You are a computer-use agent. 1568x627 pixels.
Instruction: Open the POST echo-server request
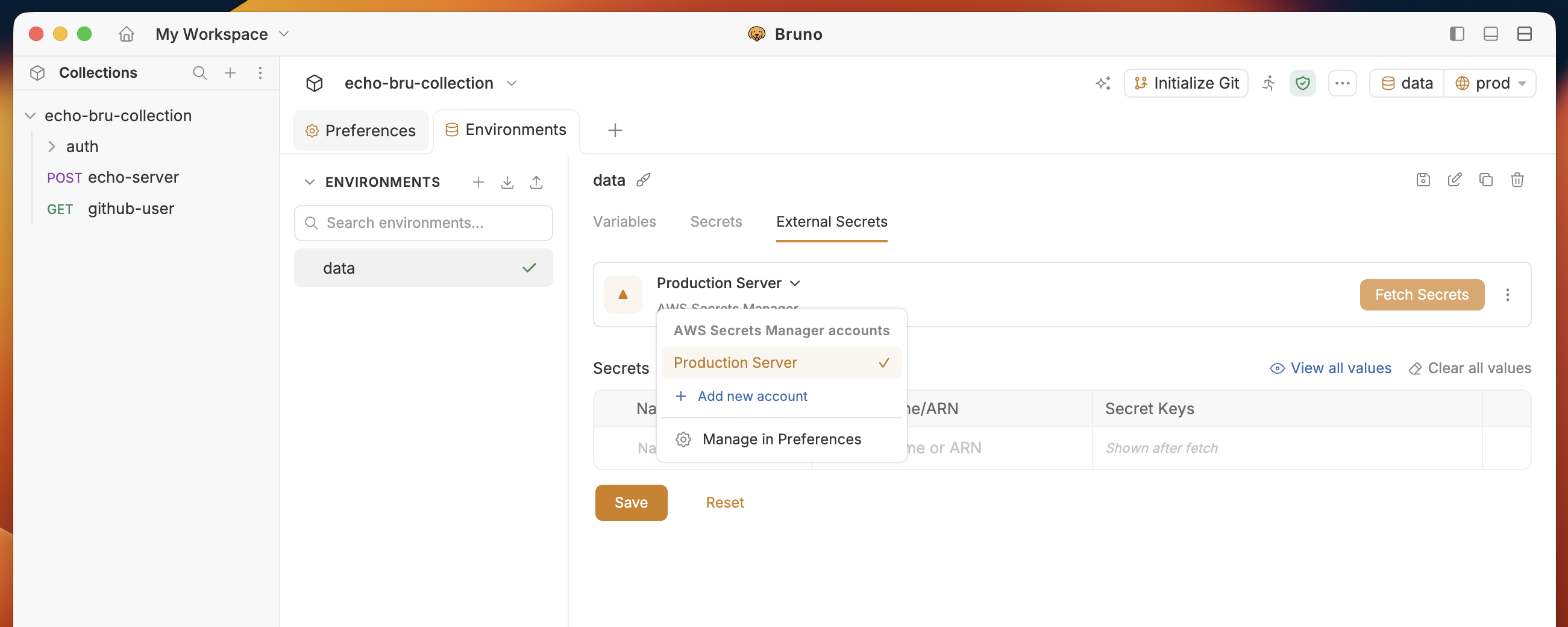113,177
